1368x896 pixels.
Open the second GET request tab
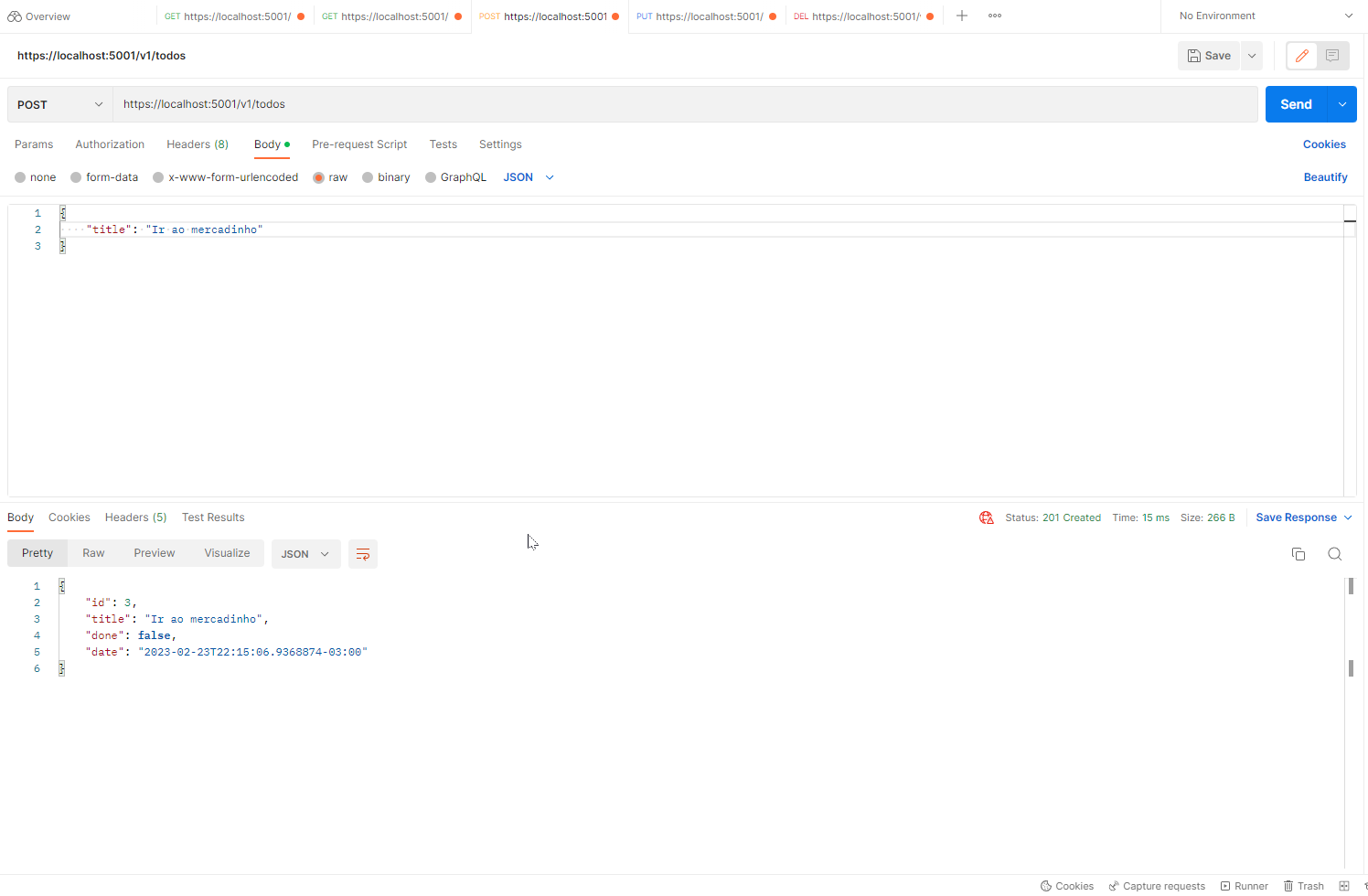click(x=391, y=16)
